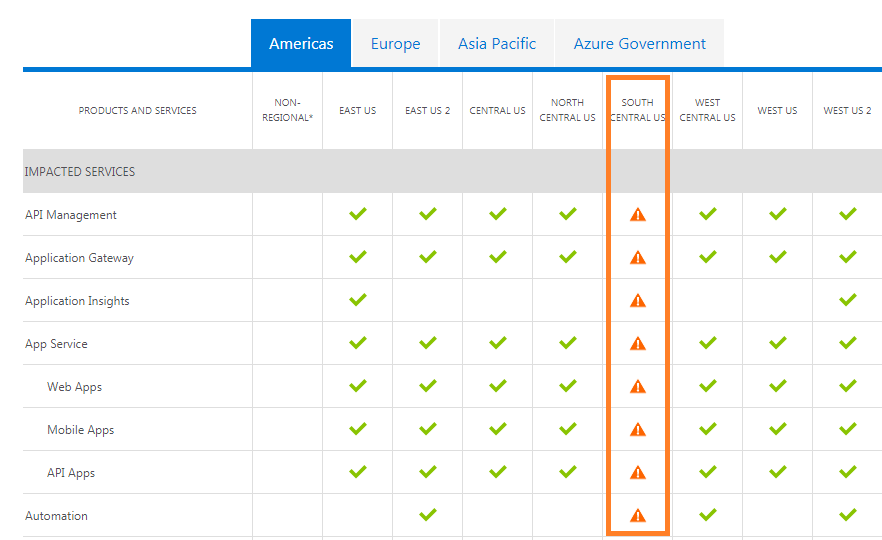
Task: Click the Products and Services column header
Action: click(x=137, y=110)
